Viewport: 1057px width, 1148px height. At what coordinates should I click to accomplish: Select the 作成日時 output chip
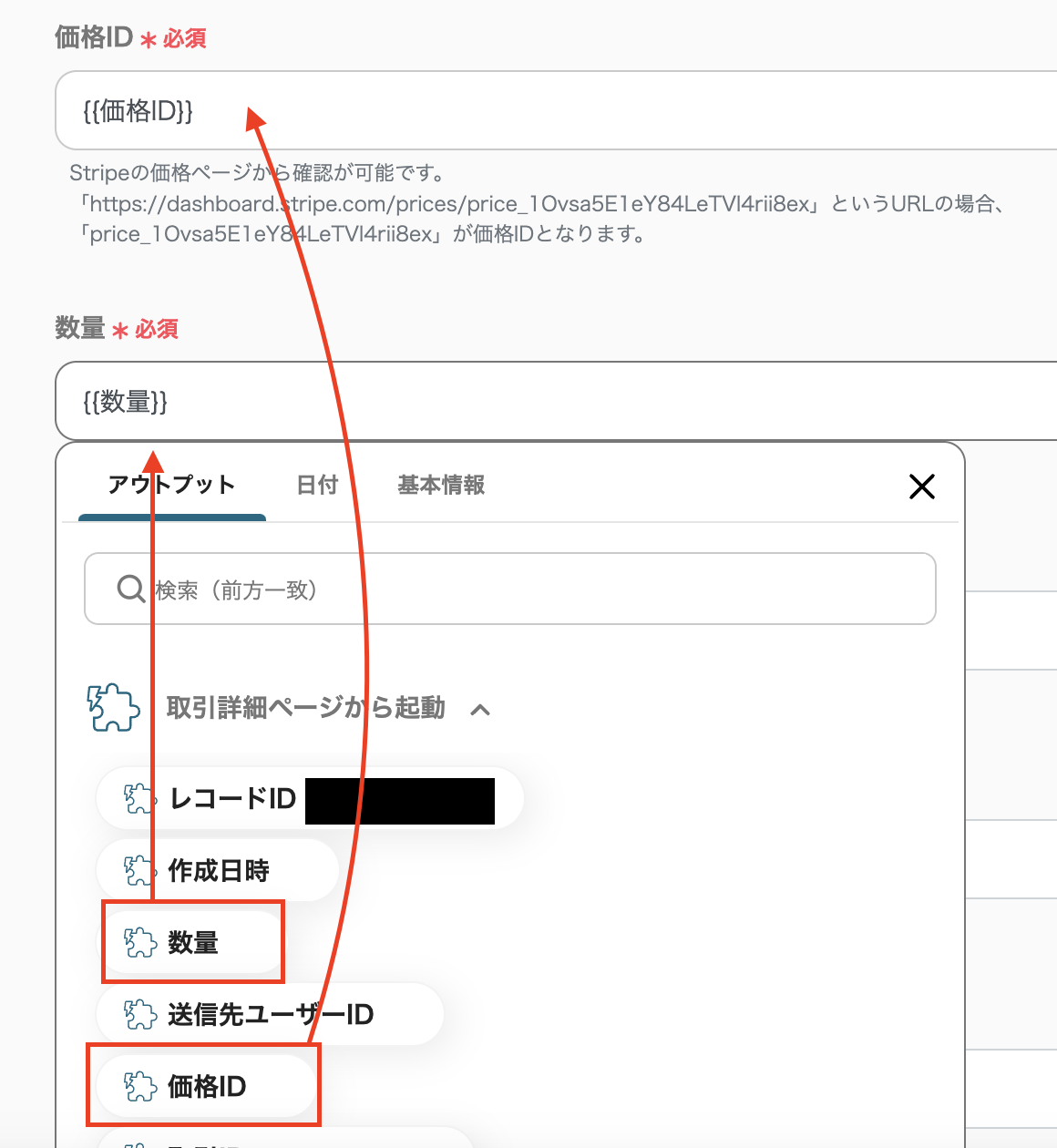[217, 870]
